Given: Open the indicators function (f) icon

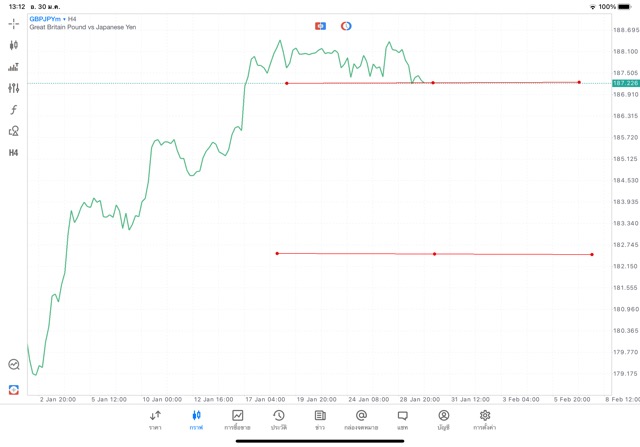Looking at the screenshot, I should (13, 109).
